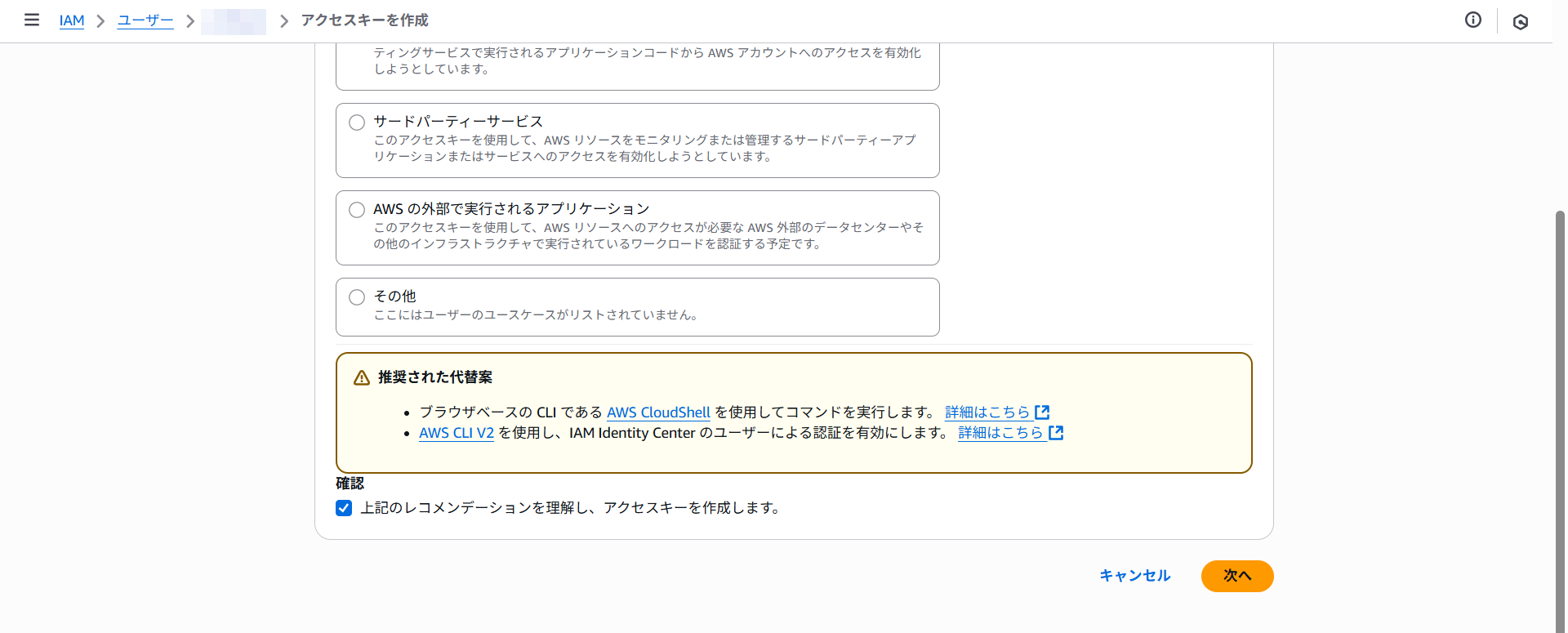Click the hexagon icon in top right
The width and height of the screenshot is (1568, 633).
[1520, 22]
